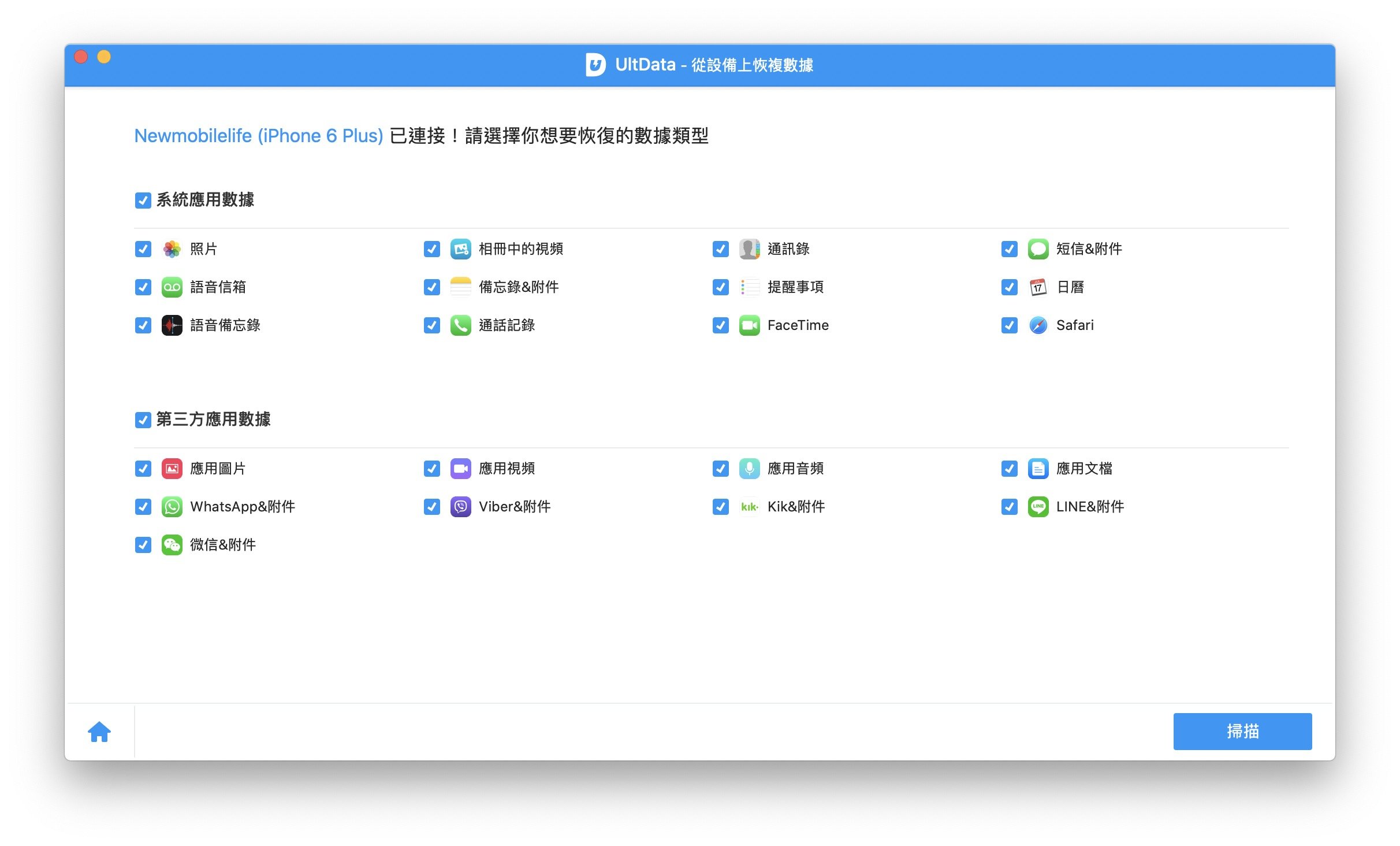Toggle the 系統應用數據 select-all checkbox
This screenshot has width=1400, height=846.
point(143,201)
